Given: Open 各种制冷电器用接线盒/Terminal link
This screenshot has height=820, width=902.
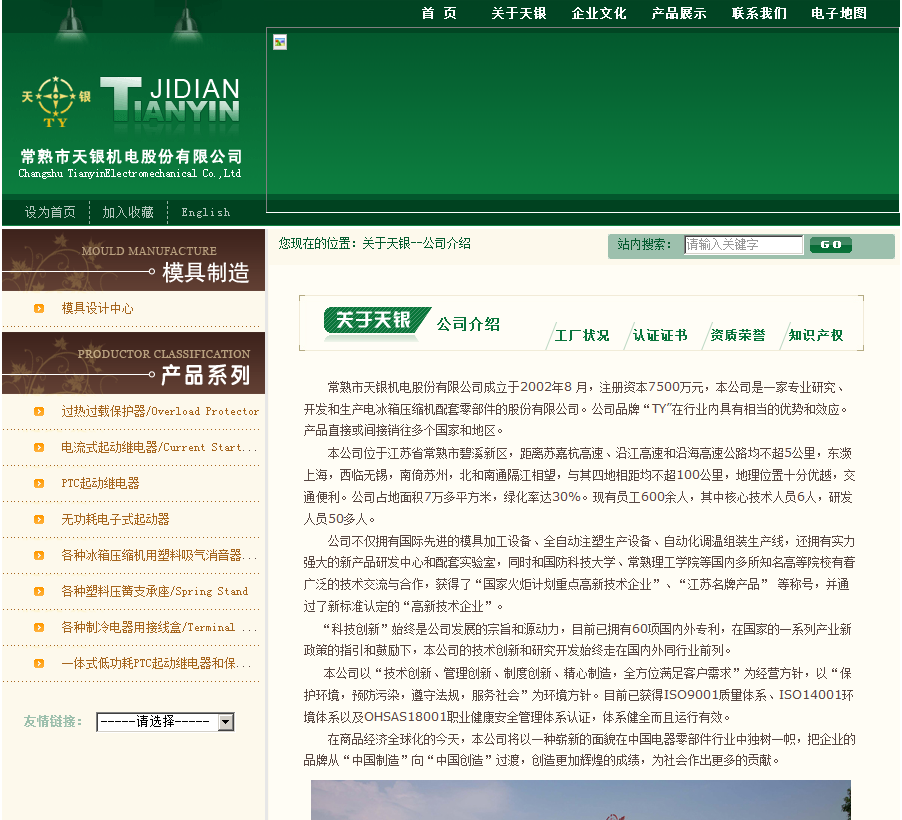Looking at the screenshot, I should [159, 627].
